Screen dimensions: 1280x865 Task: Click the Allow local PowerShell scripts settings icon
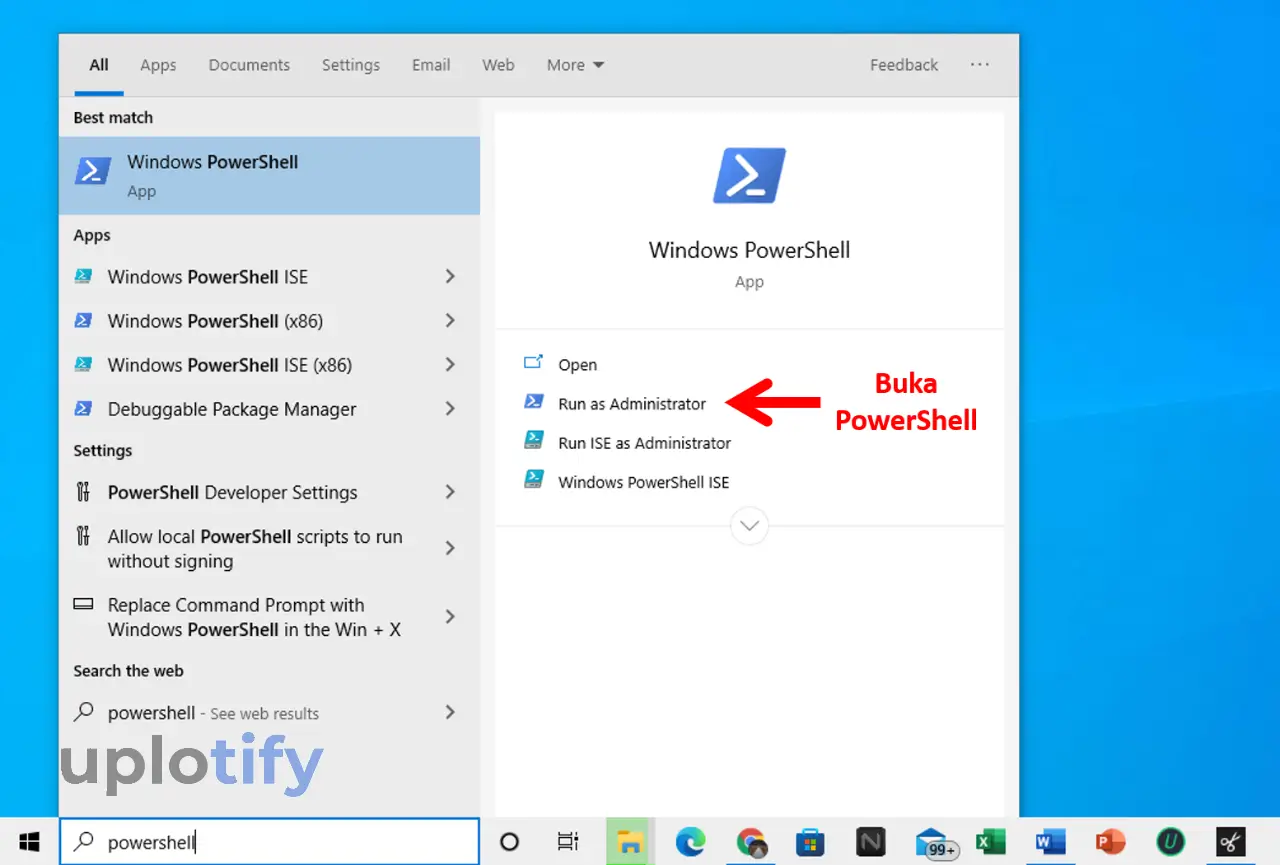[x=84, y=535]
